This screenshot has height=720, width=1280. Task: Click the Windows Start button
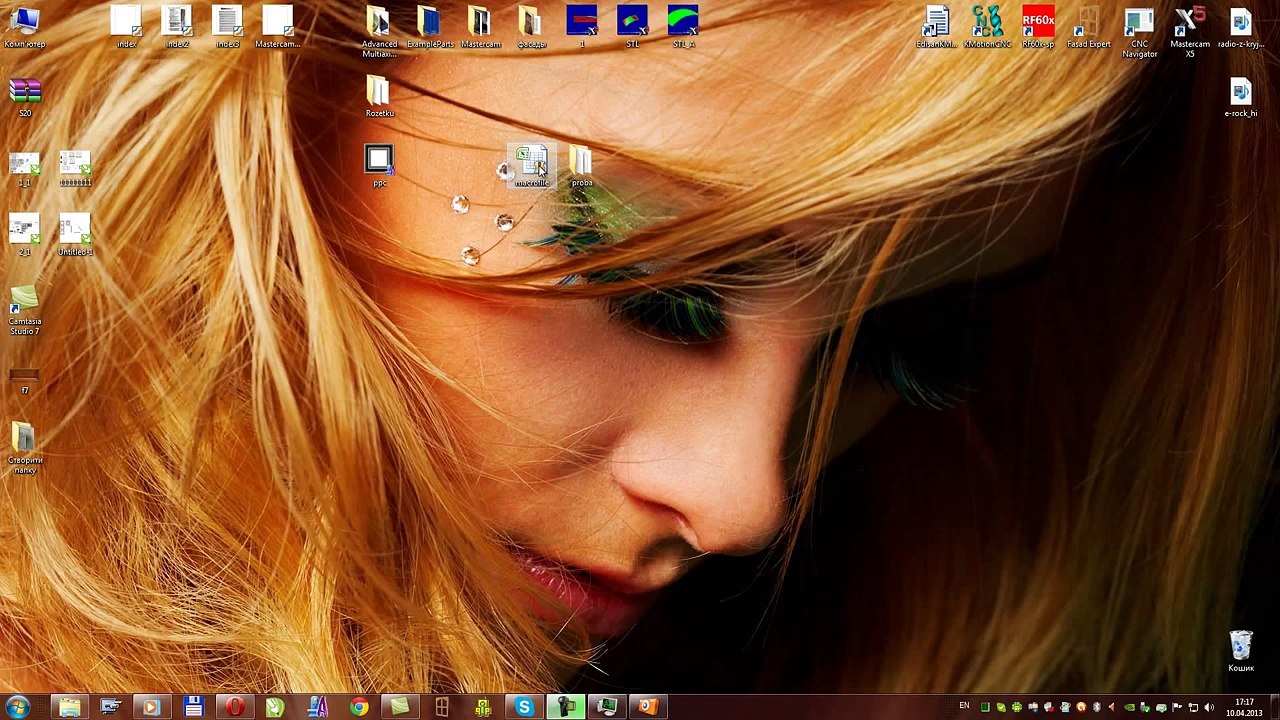18,707
